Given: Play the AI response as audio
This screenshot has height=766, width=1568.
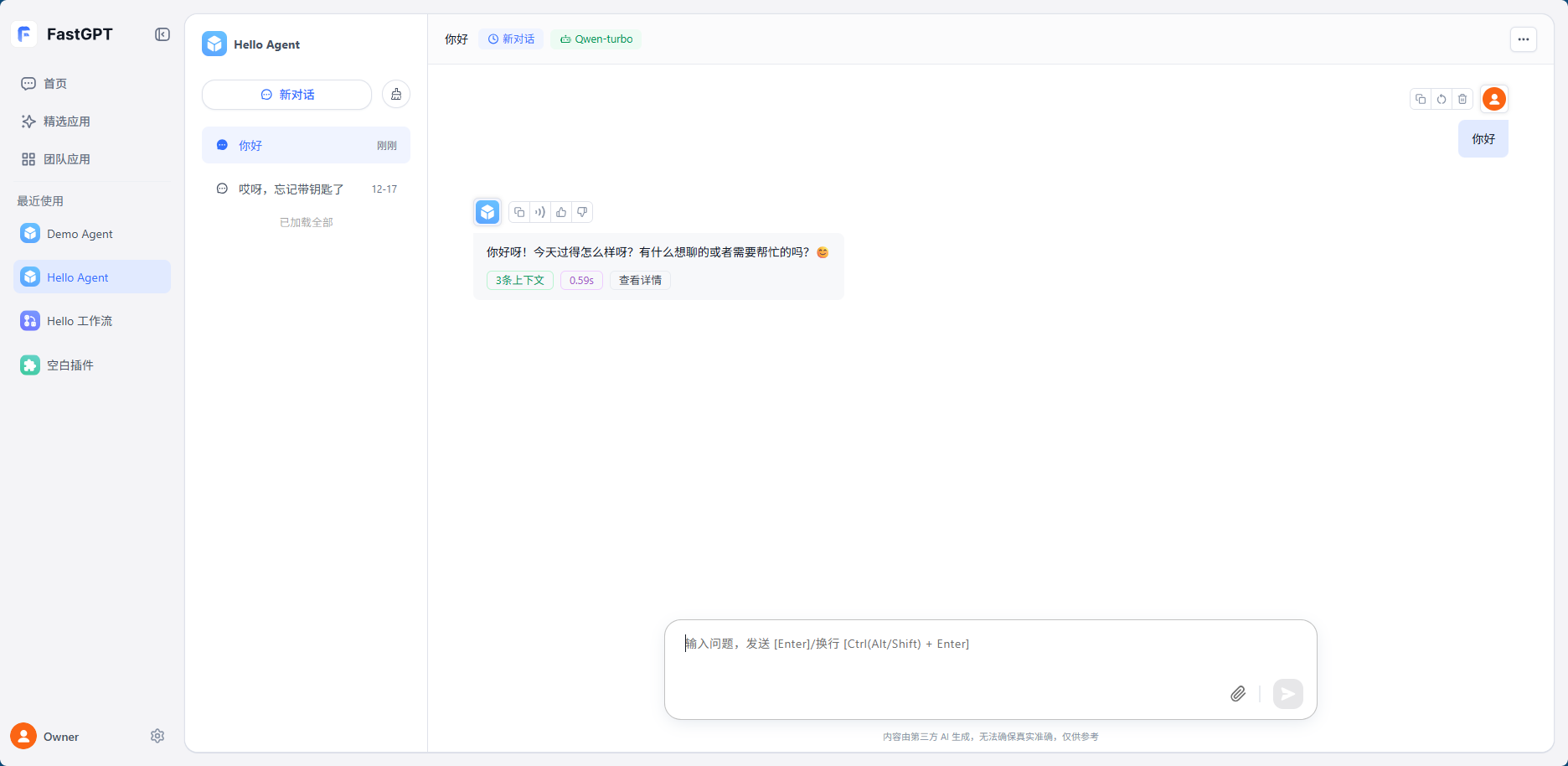Looking at the screenshot, I should point(540,212).
